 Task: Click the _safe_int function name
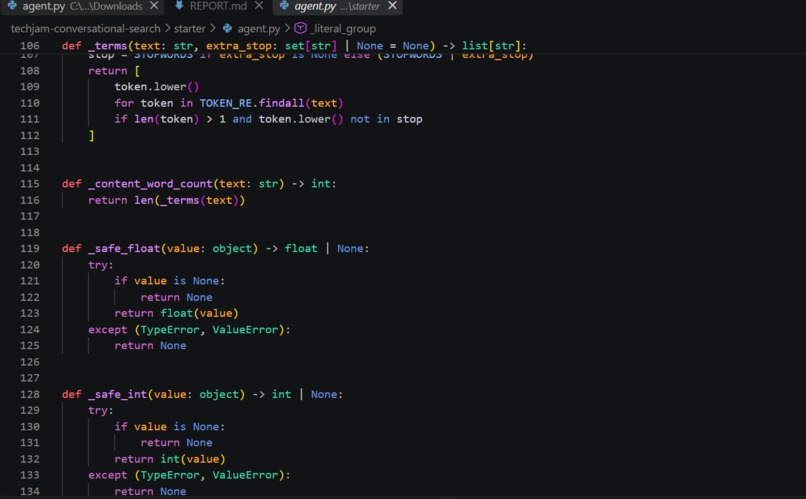117,394
